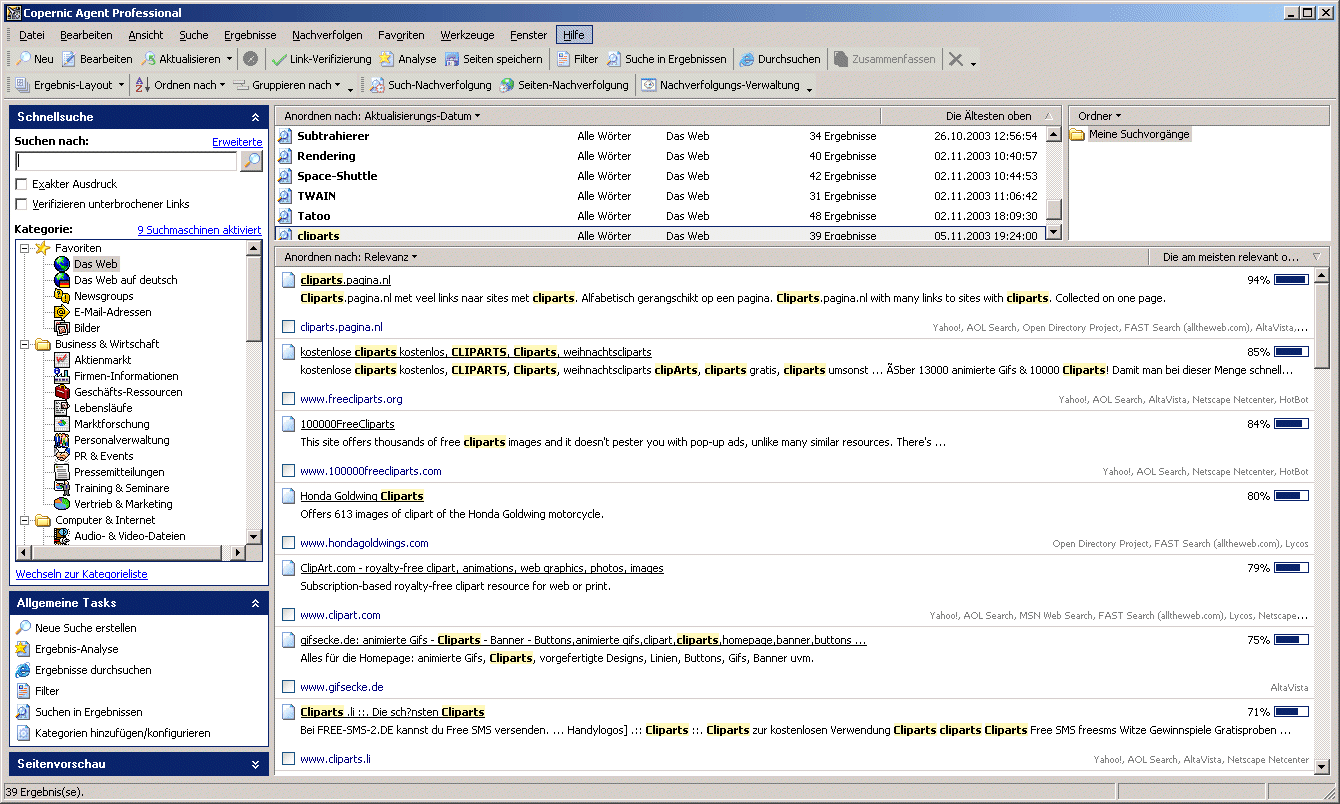Click Neue Suche erstellen task
This screenshot has height=804, width=1340.
tap(85, 628)
